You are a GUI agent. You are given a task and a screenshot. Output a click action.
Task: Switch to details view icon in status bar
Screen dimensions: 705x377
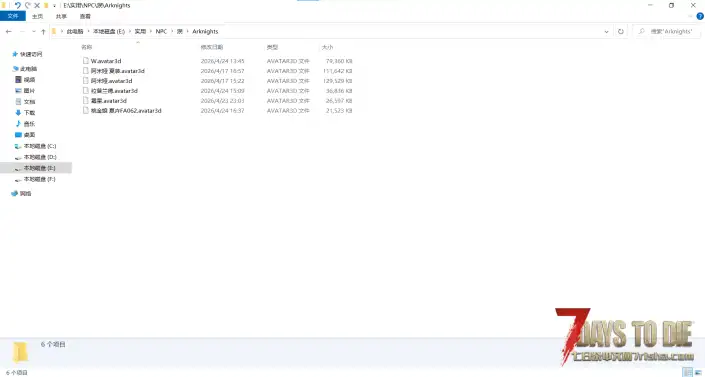(687, 373)
